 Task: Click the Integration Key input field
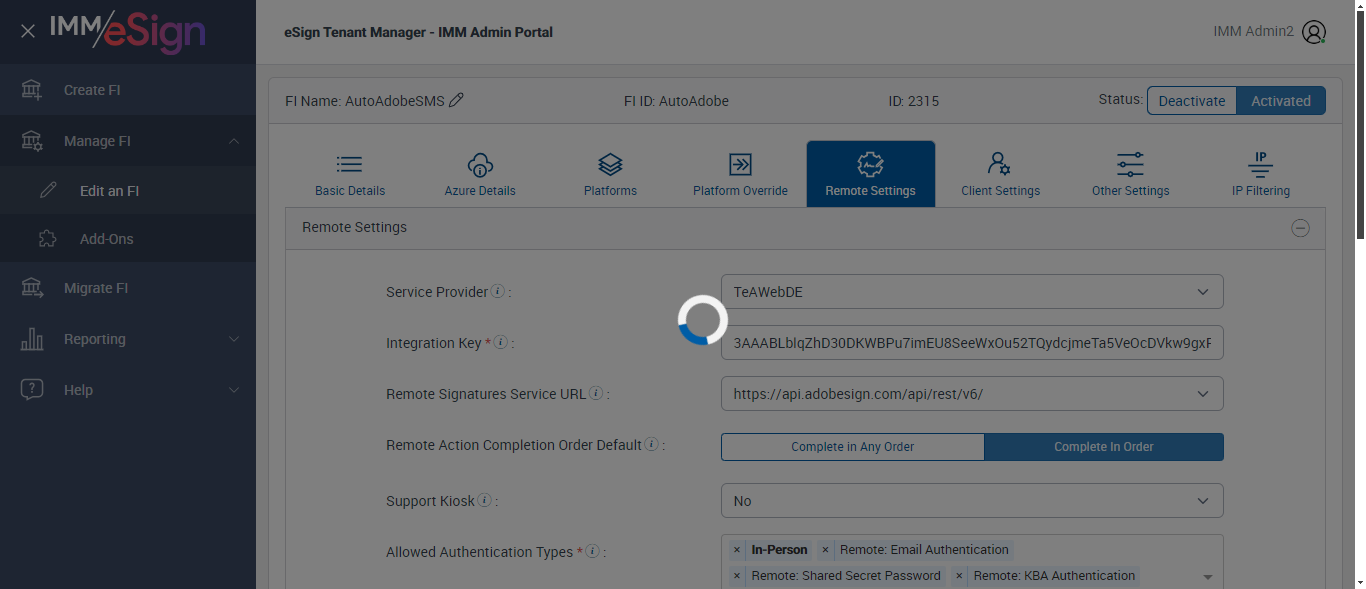[972, 343]
